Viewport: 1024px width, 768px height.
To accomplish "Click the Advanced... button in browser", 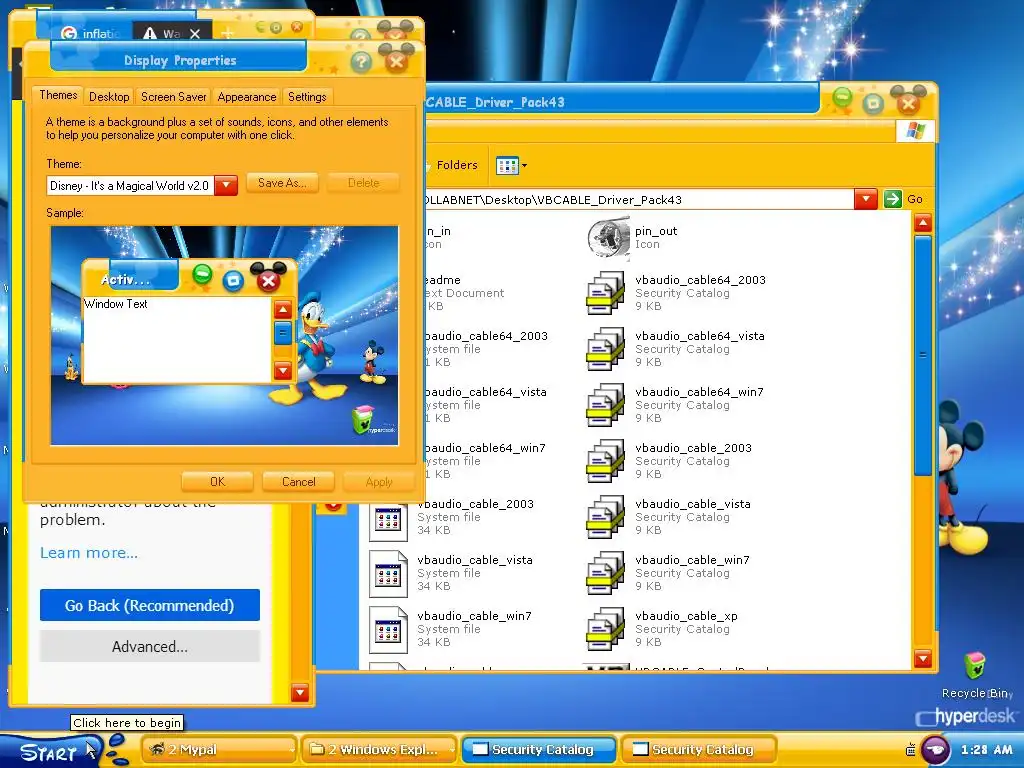I will click(150, 647).
